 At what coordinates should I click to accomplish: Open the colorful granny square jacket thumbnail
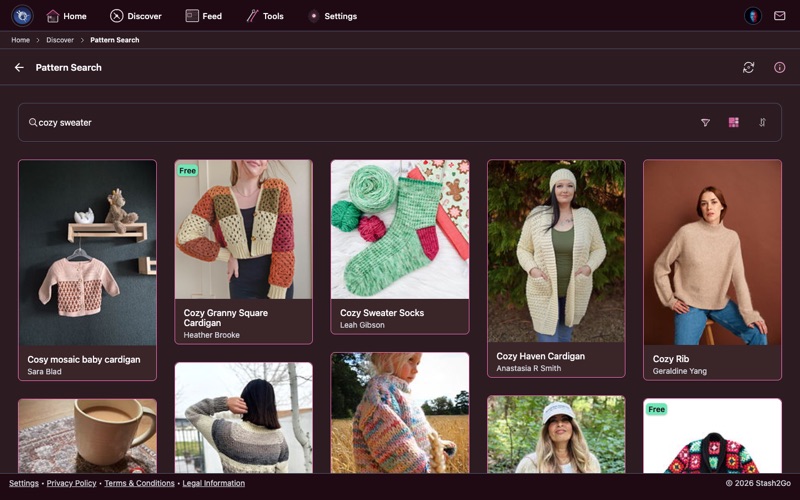(x=712, y=436)
